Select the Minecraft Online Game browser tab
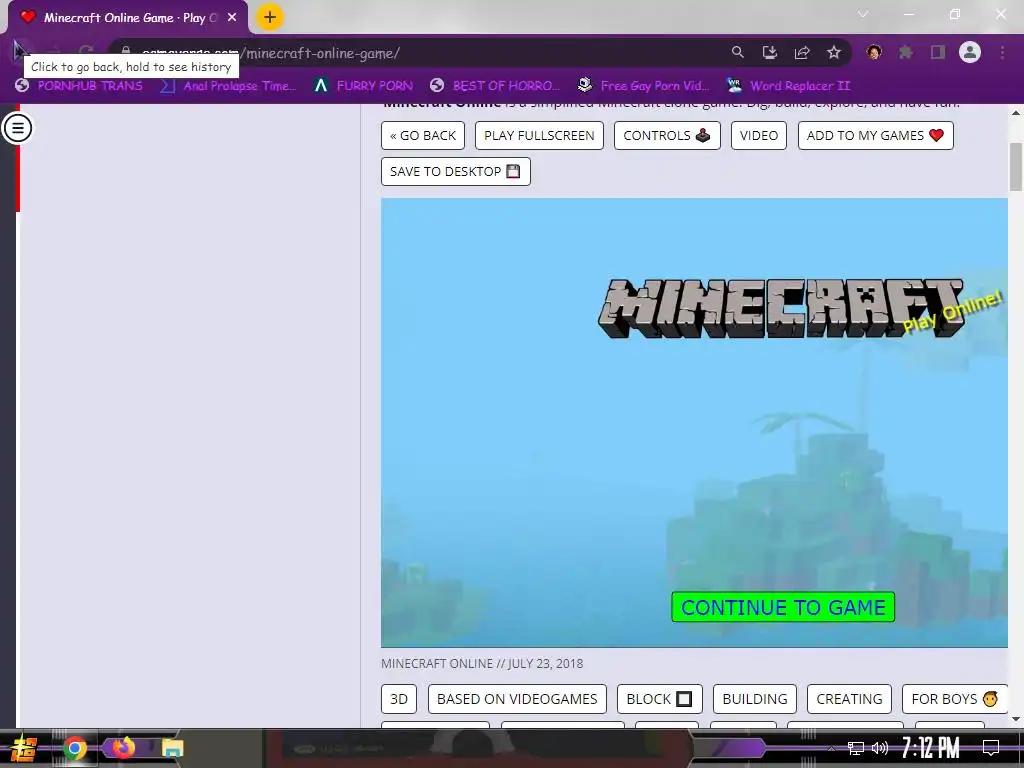 tap(127, 18)
